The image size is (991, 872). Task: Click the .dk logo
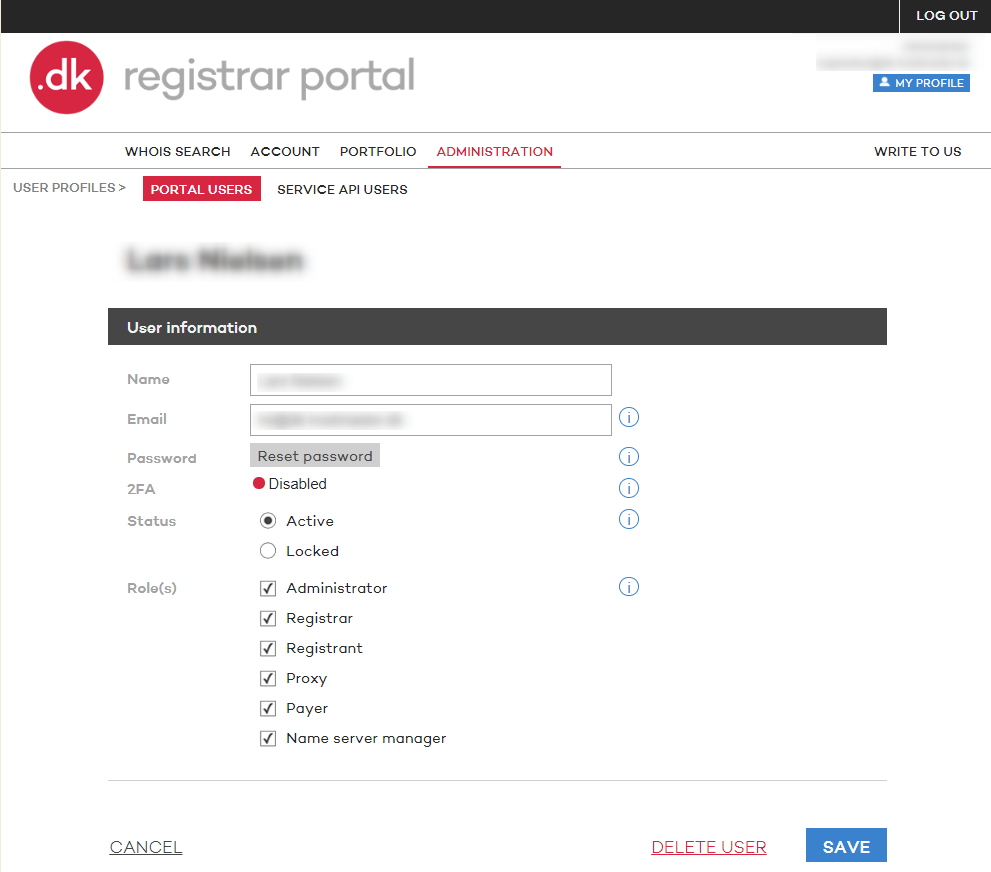tap(66, 77)
